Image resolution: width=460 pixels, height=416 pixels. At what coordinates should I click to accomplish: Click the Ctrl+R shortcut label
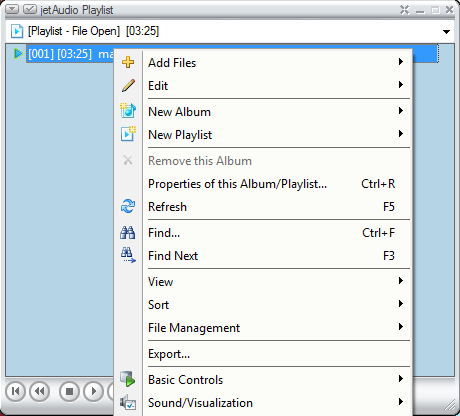378,184
